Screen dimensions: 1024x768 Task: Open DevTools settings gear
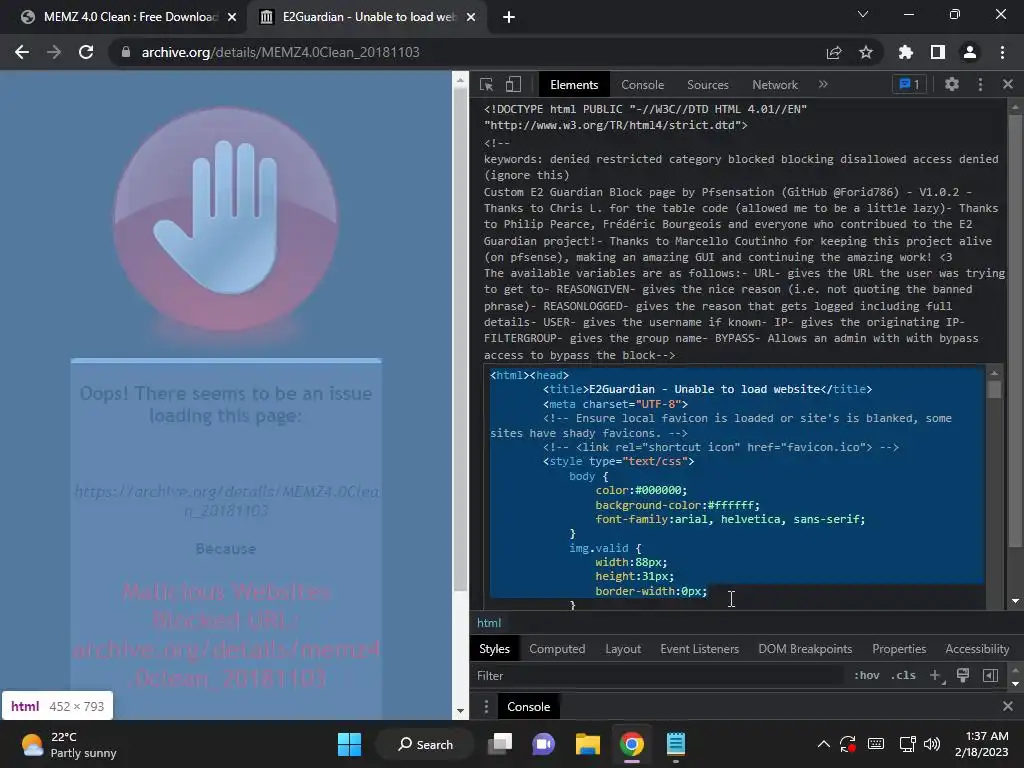coord(952,84)
